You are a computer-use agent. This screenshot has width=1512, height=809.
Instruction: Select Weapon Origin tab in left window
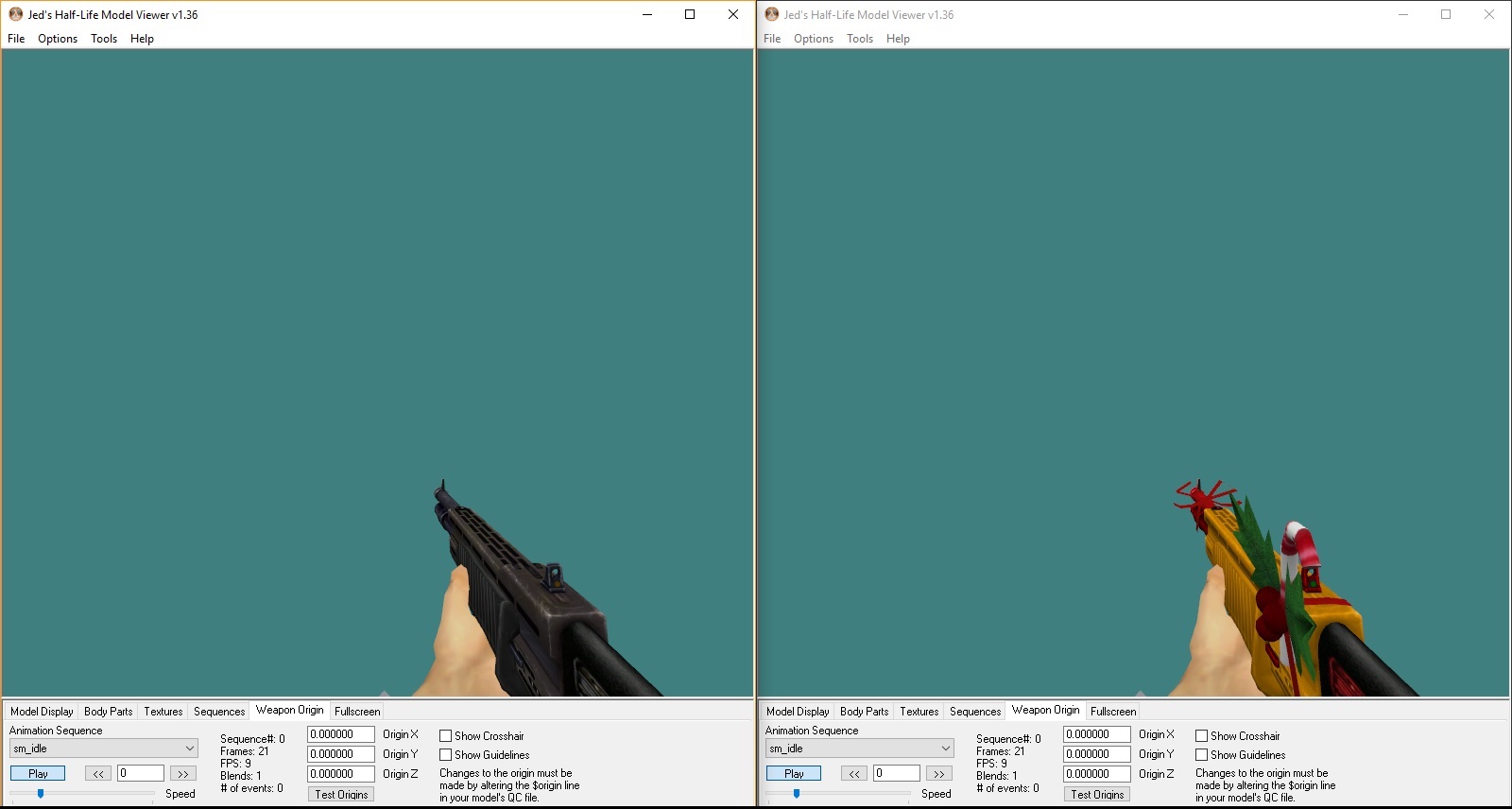point(289,710)
